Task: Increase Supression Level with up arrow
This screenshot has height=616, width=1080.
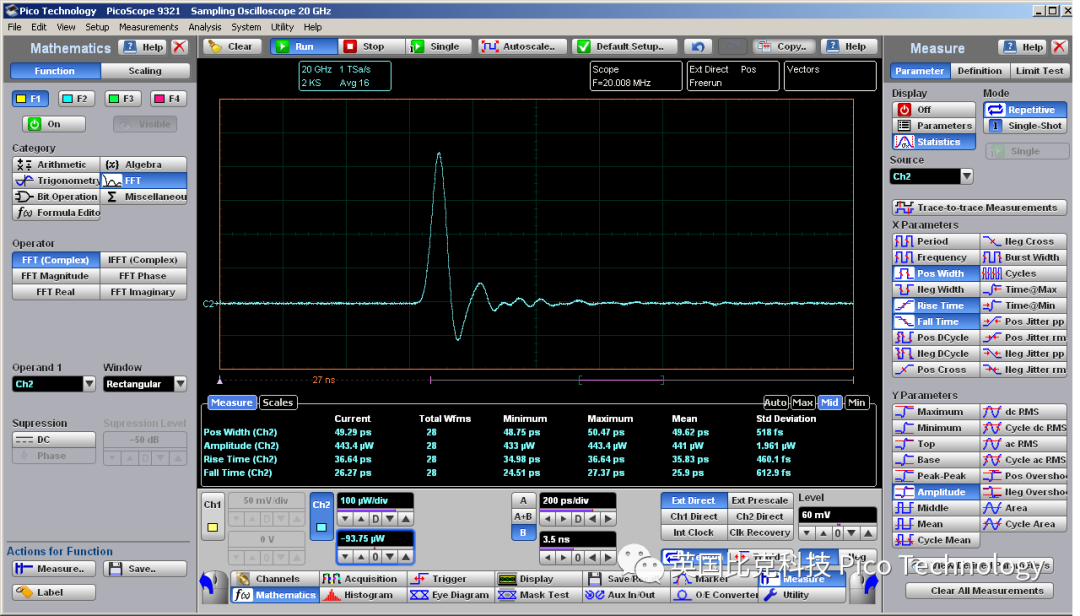Action: [180, 458]
